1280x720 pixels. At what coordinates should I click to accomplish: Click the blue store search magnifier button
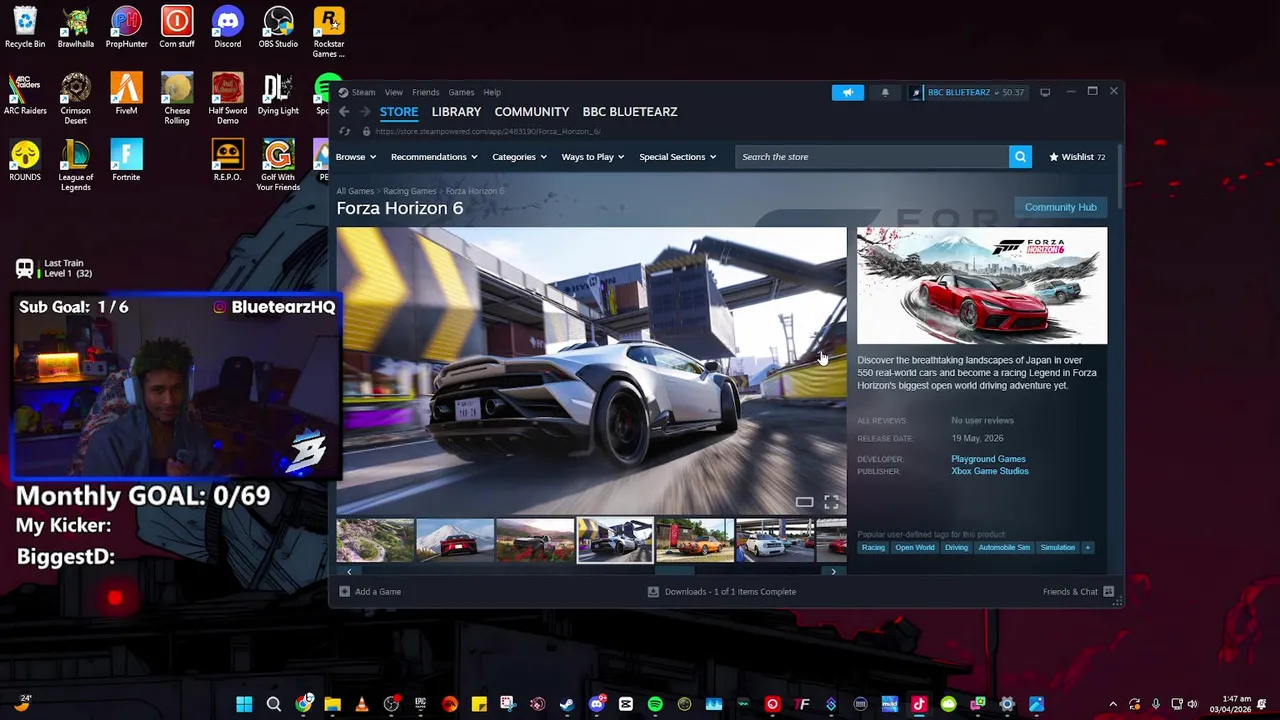click(x=1020, y=157)
